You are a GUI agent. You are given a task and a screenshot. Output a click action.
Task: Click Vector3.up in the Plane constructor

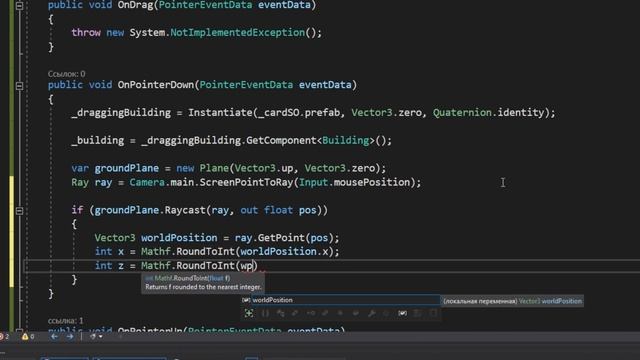[264, 168]
